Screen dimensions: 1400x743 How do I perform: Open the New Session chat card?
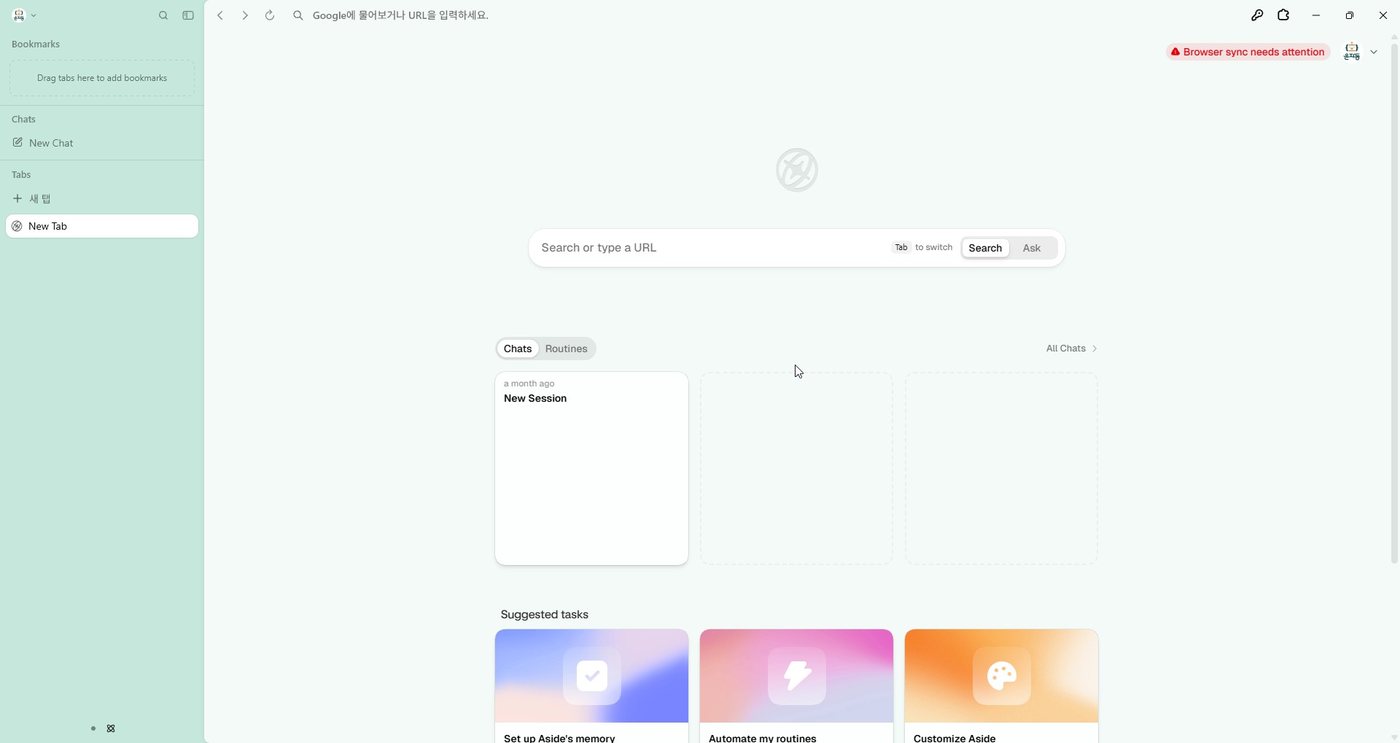(x=591, y=468)
